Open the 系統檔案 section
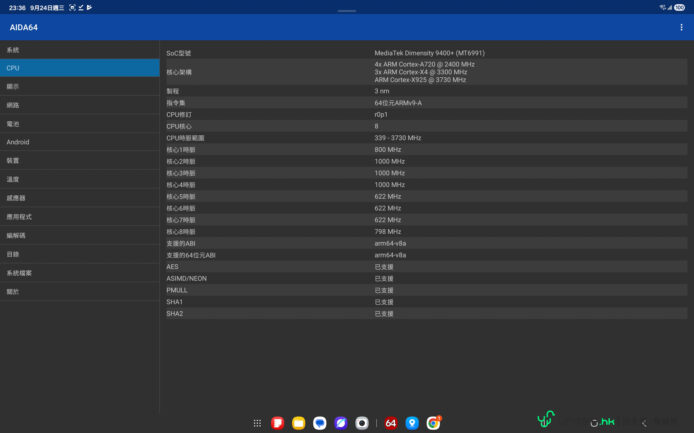This screenshot has height=433, width=694. tap(80, 273)
